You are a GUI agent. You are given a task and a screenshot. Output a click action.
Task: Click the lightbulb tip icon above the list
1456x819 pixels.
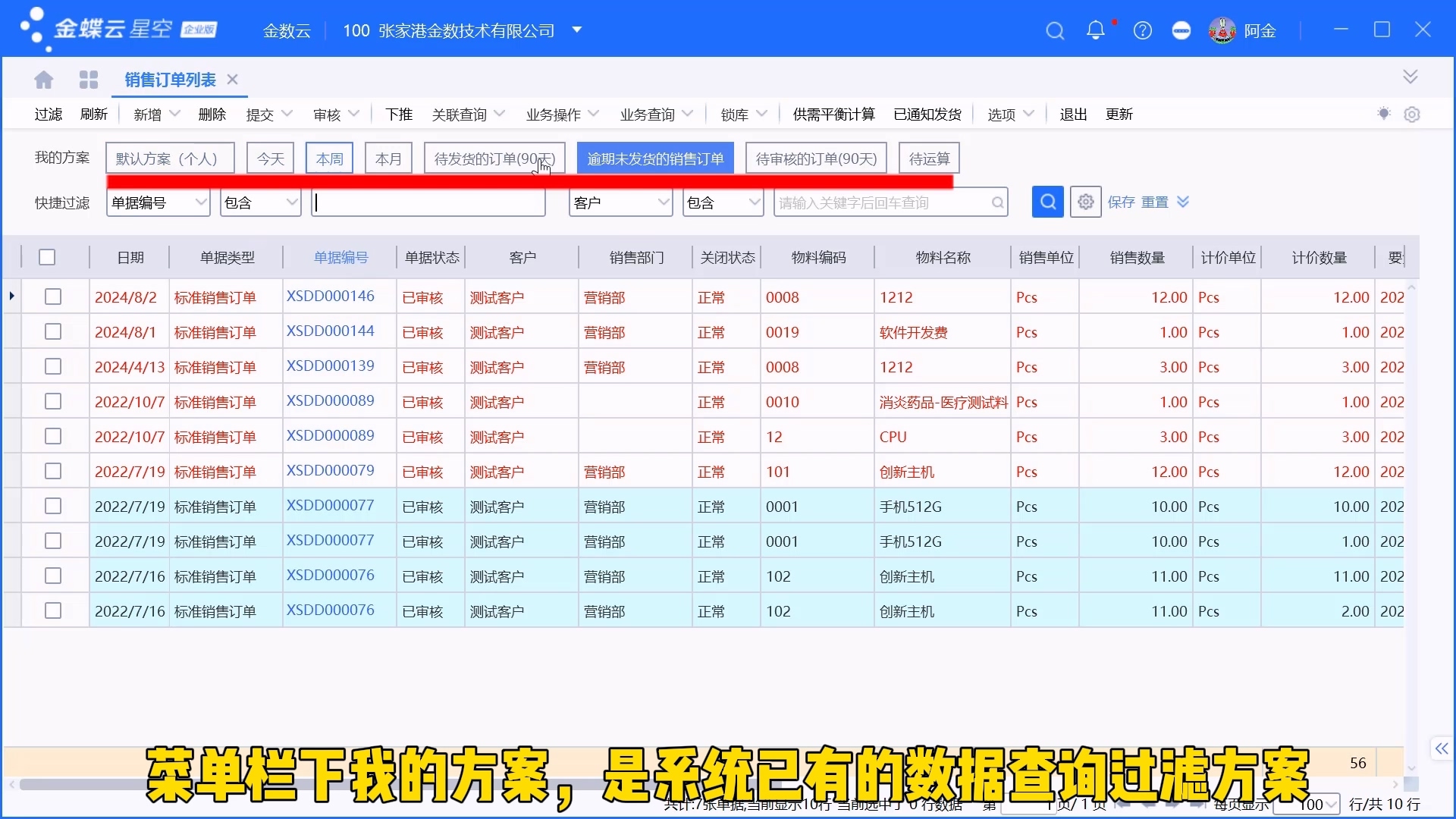point(1384,114)
